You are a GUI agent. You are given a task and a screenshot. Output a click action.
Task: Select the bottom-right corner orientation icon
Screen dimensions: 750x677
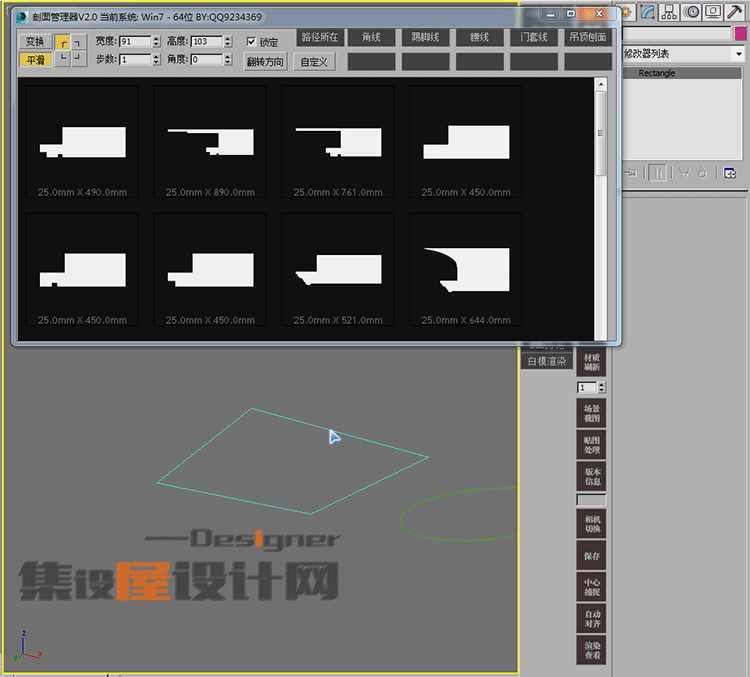(78, 58)
